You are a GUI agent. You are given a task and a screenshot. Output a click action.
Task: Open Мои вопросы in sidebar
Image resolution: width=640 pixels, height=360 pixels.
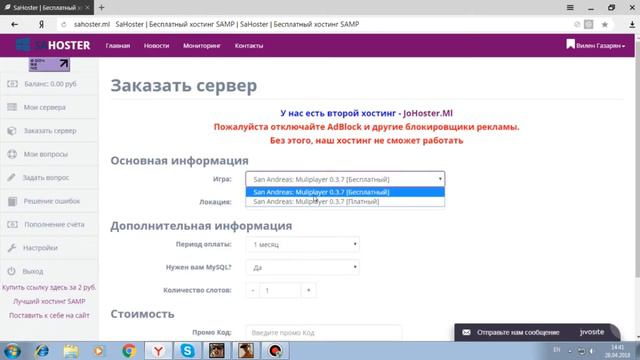click(x=46, y=154)
